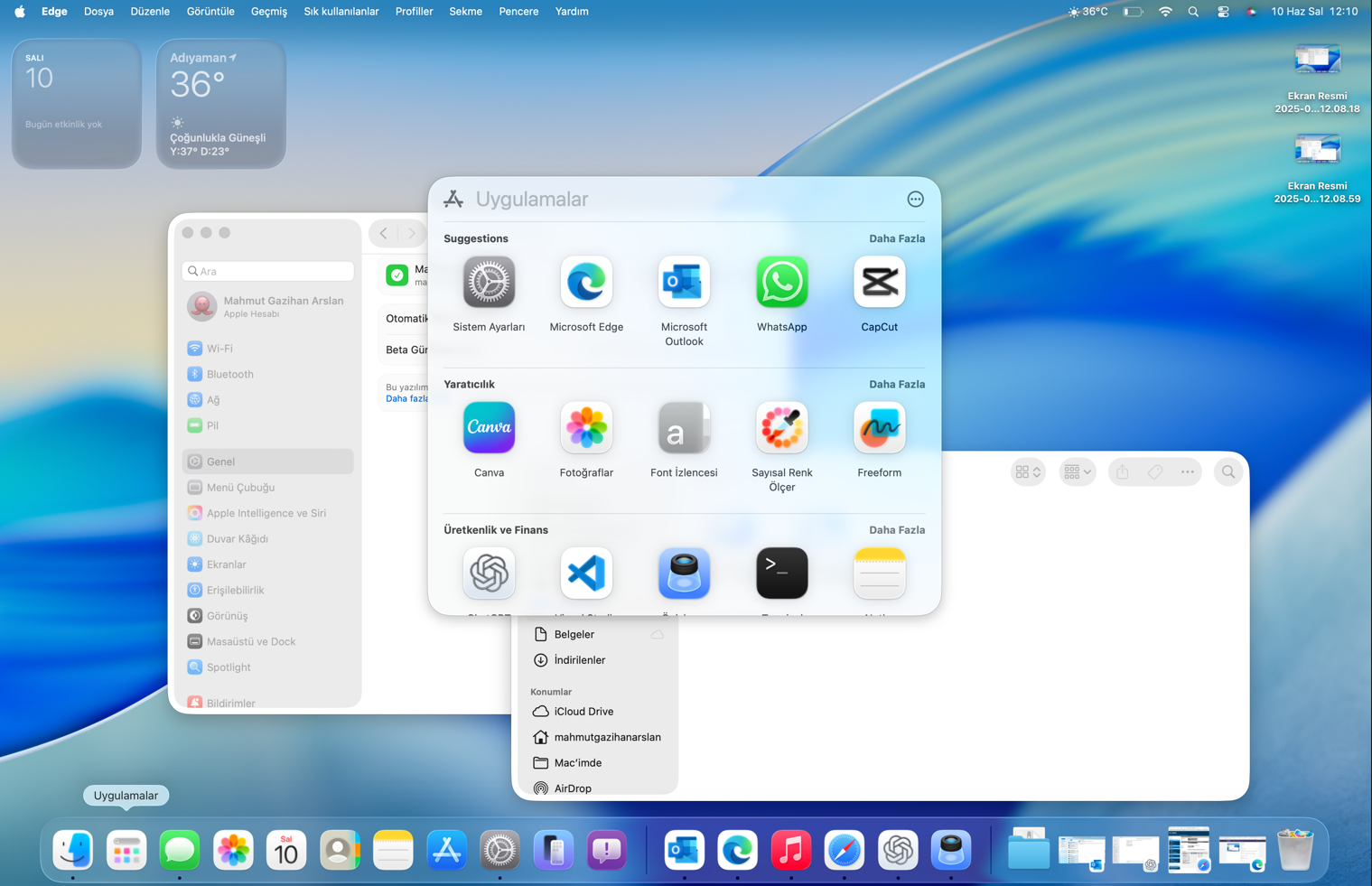Show Daha Fazla for Yaratıcılık
Image resolution: width=1372 pixels, height=886 pixels.
tap(897, 384)
